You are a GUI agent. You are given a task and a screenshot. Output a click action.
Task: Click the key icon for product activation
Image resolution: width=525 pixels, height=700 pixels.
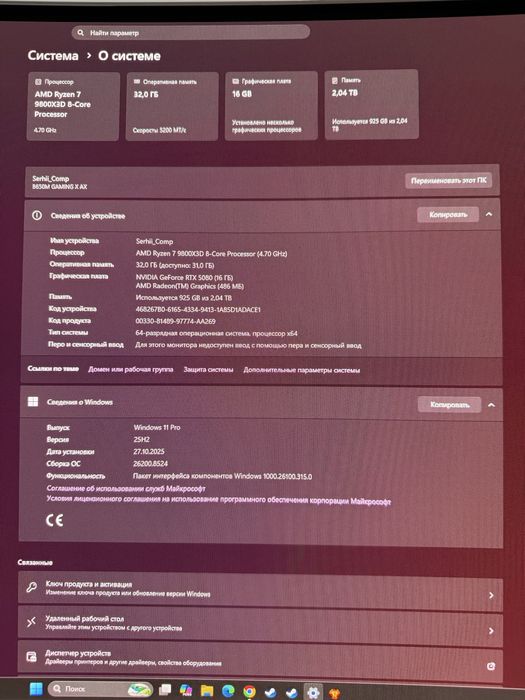point(31,588)
